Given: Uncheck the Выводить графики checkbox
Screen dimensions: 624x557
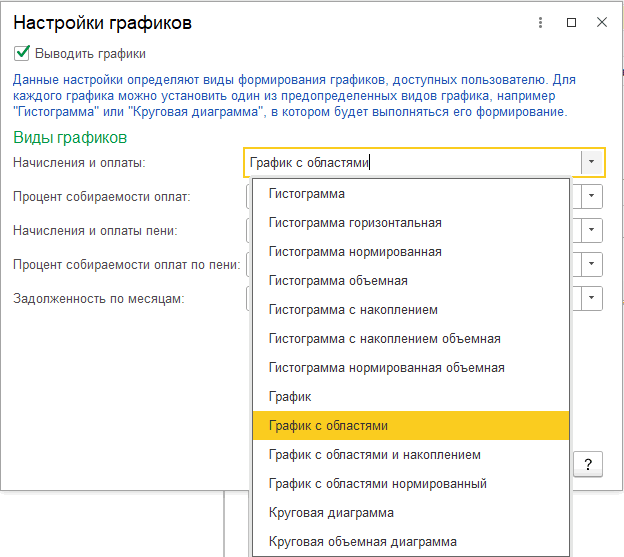Looking at the screenshot, I should [x=22, y=53].
